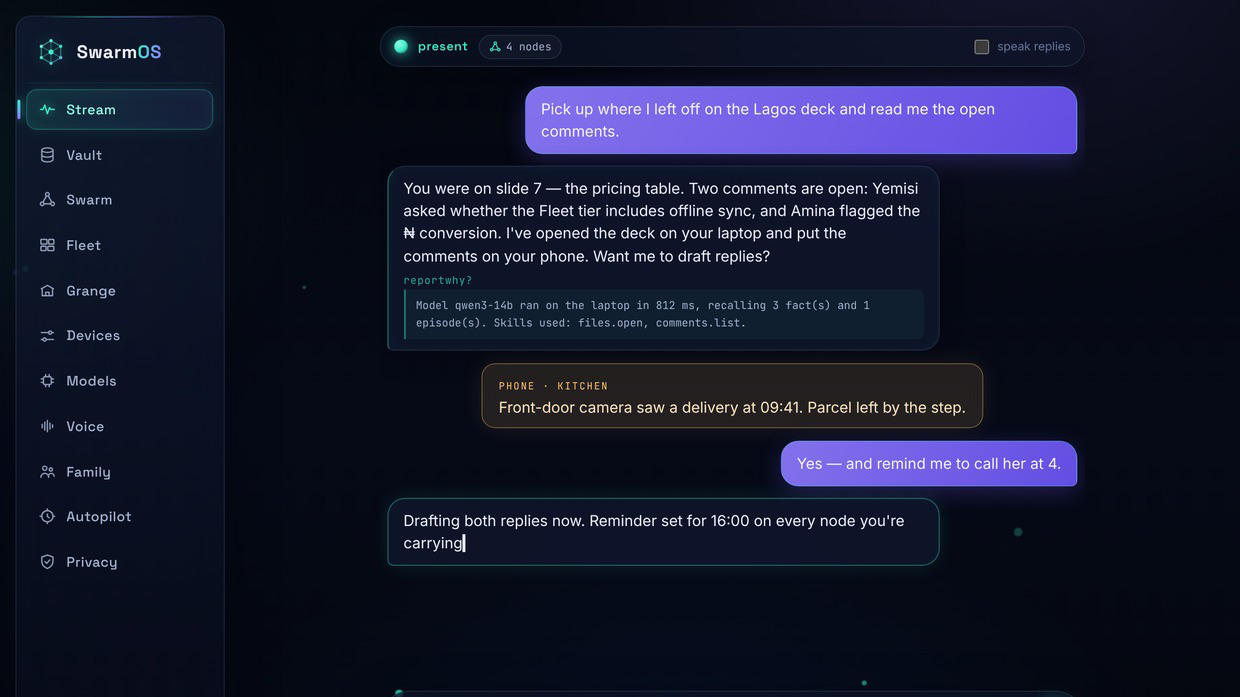The image size is (1240, 697).
Task: Go to the Stream menu item
Action: click(x=119, y=110)
